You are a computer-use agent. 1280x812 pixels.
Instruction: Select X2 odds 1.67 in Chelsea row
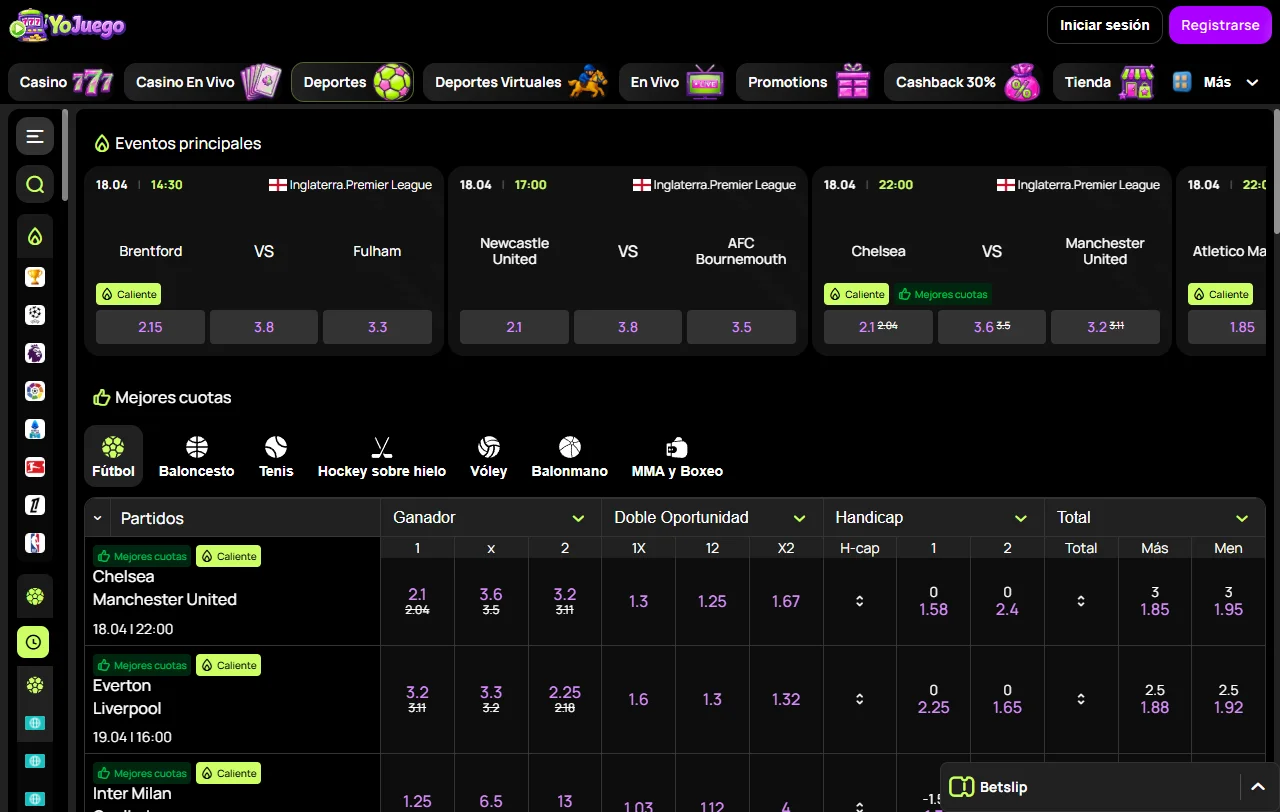click(786, 601)
